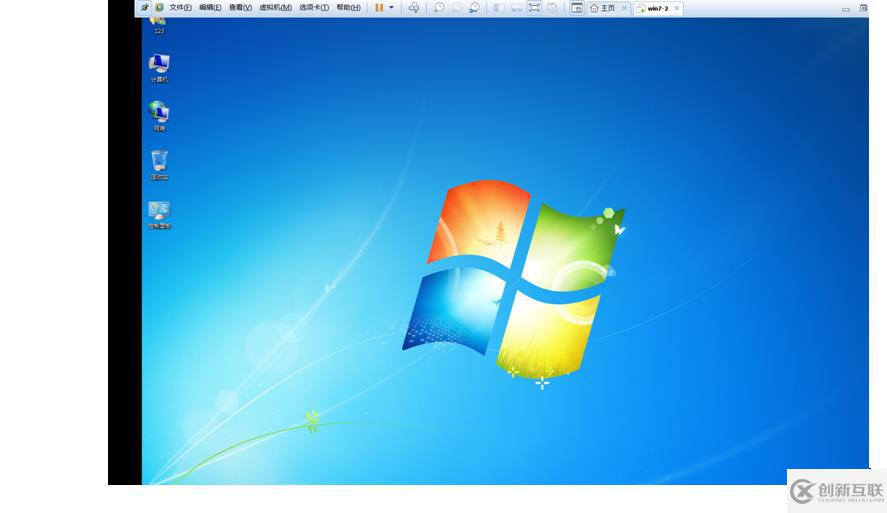
Task: Click the revert to snapshot icon
Action: tap(457, 7)
